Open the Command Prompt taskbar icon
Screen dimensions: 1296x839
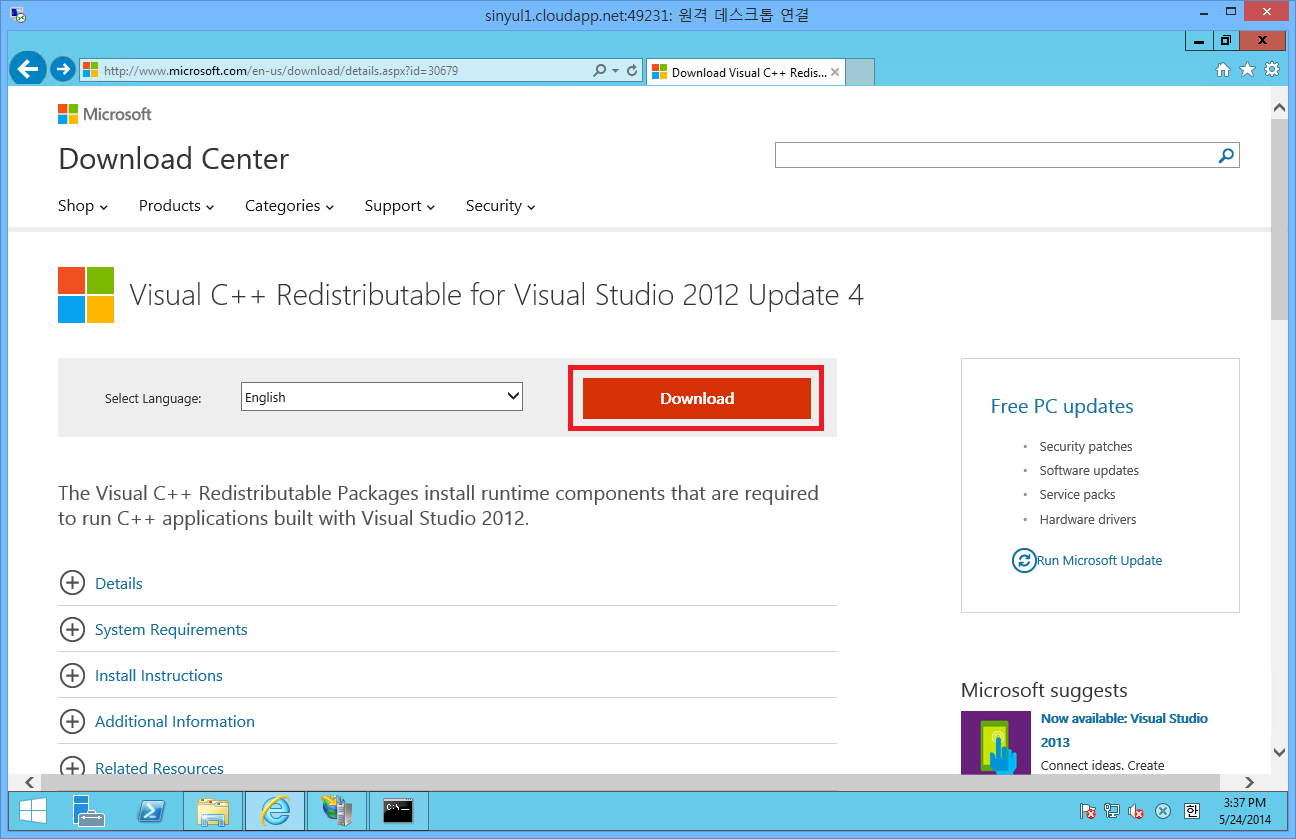click(x=398, y=810)
